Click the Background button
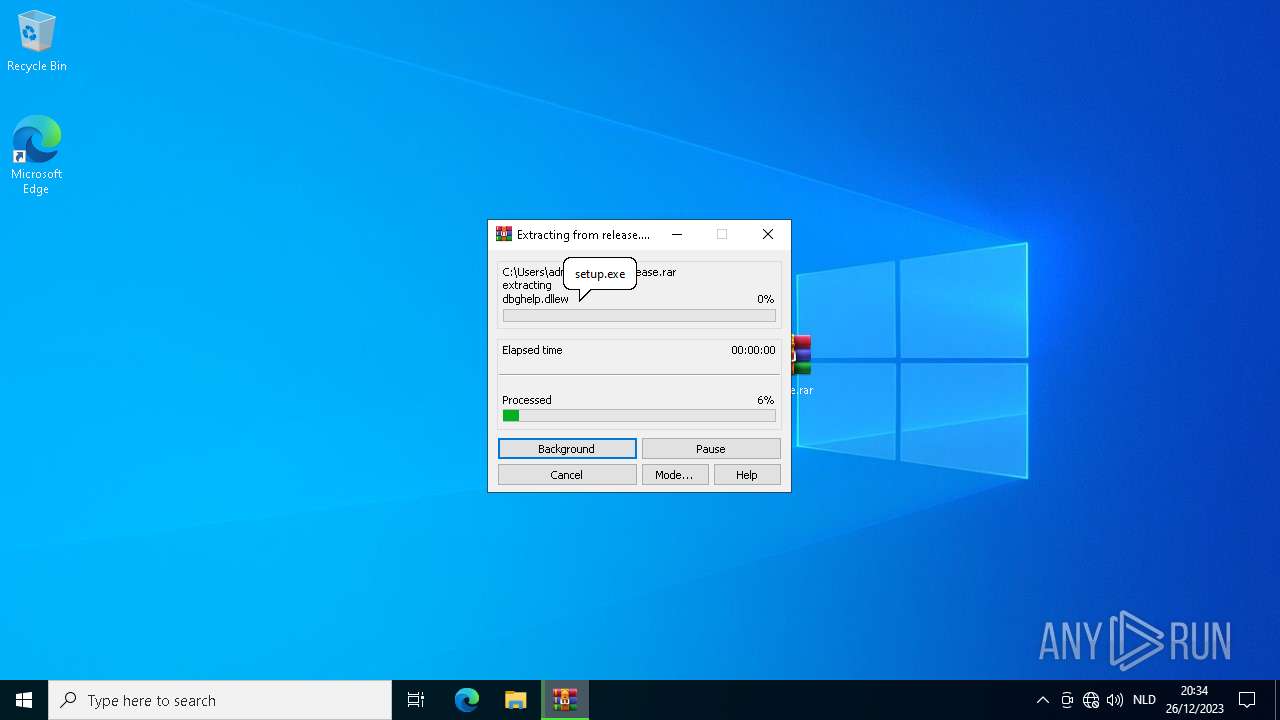The width and height of the screenshot is (1280, 720). [567, 449]
